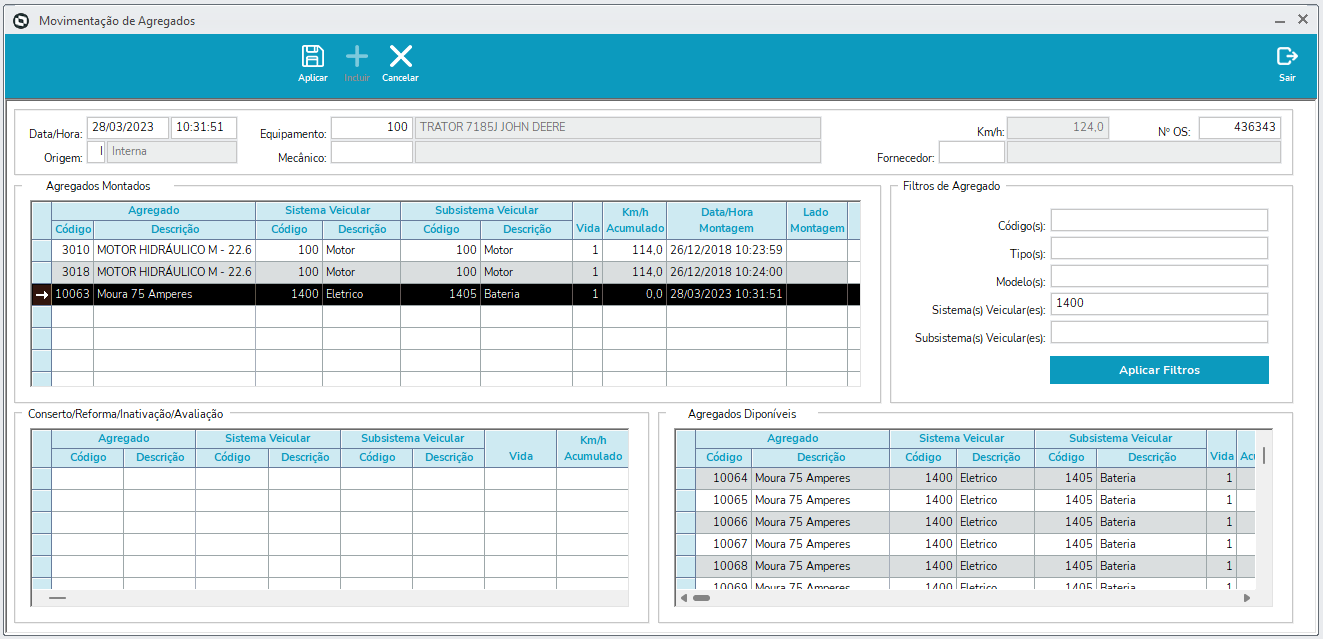Click the Cancelar X icon
The width and height of the screenshot is (1323, 639).
[400, 57]
